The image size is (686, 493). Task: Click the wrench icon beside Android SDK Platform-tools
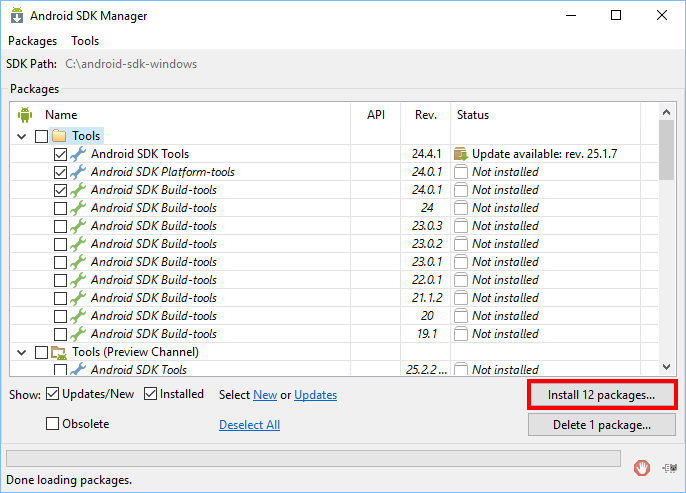point(78,172)
